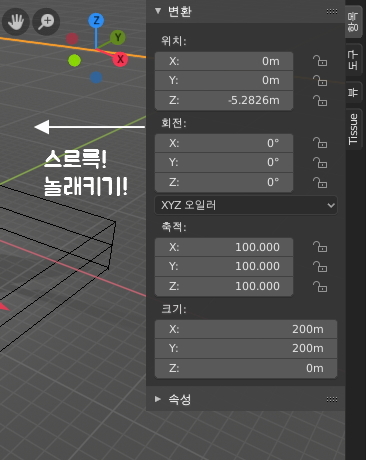This screenshot has width=366, height=460.
Task: Click dimensions Y field showing 200m
Action: coord(246,348)
